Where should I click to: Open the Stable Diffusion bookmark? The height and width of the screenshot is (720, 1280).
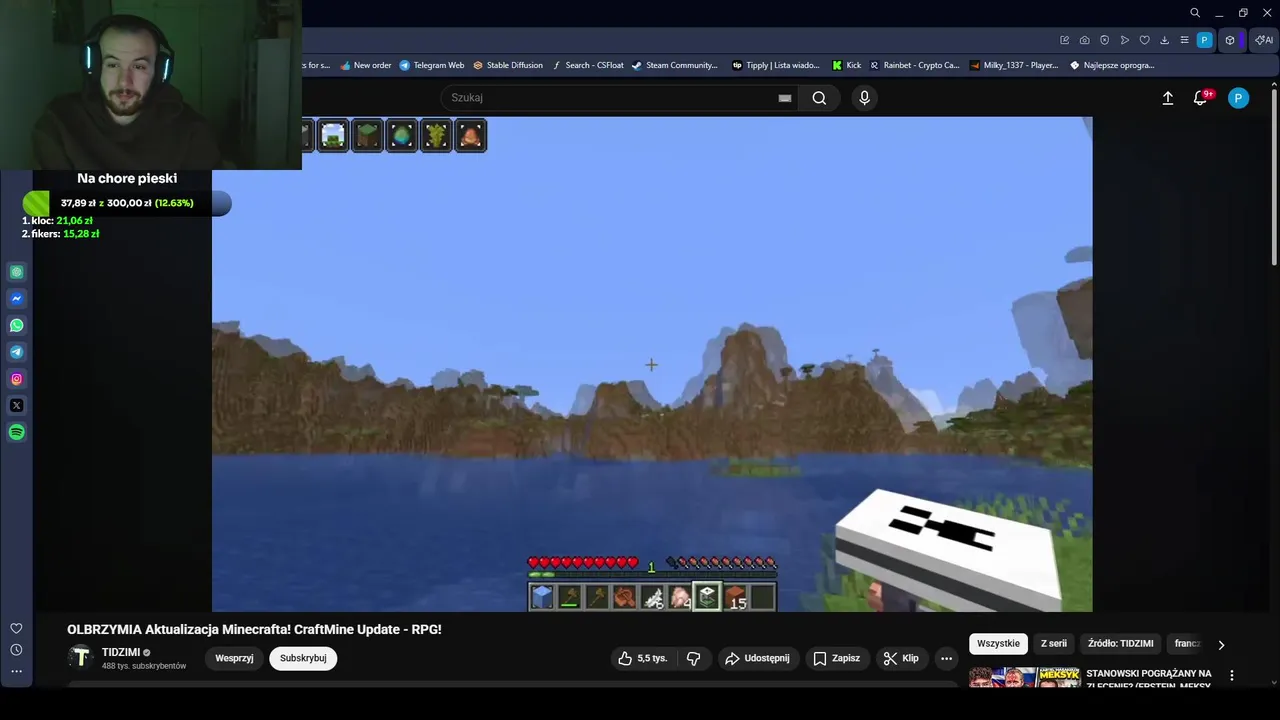point(507,65)
